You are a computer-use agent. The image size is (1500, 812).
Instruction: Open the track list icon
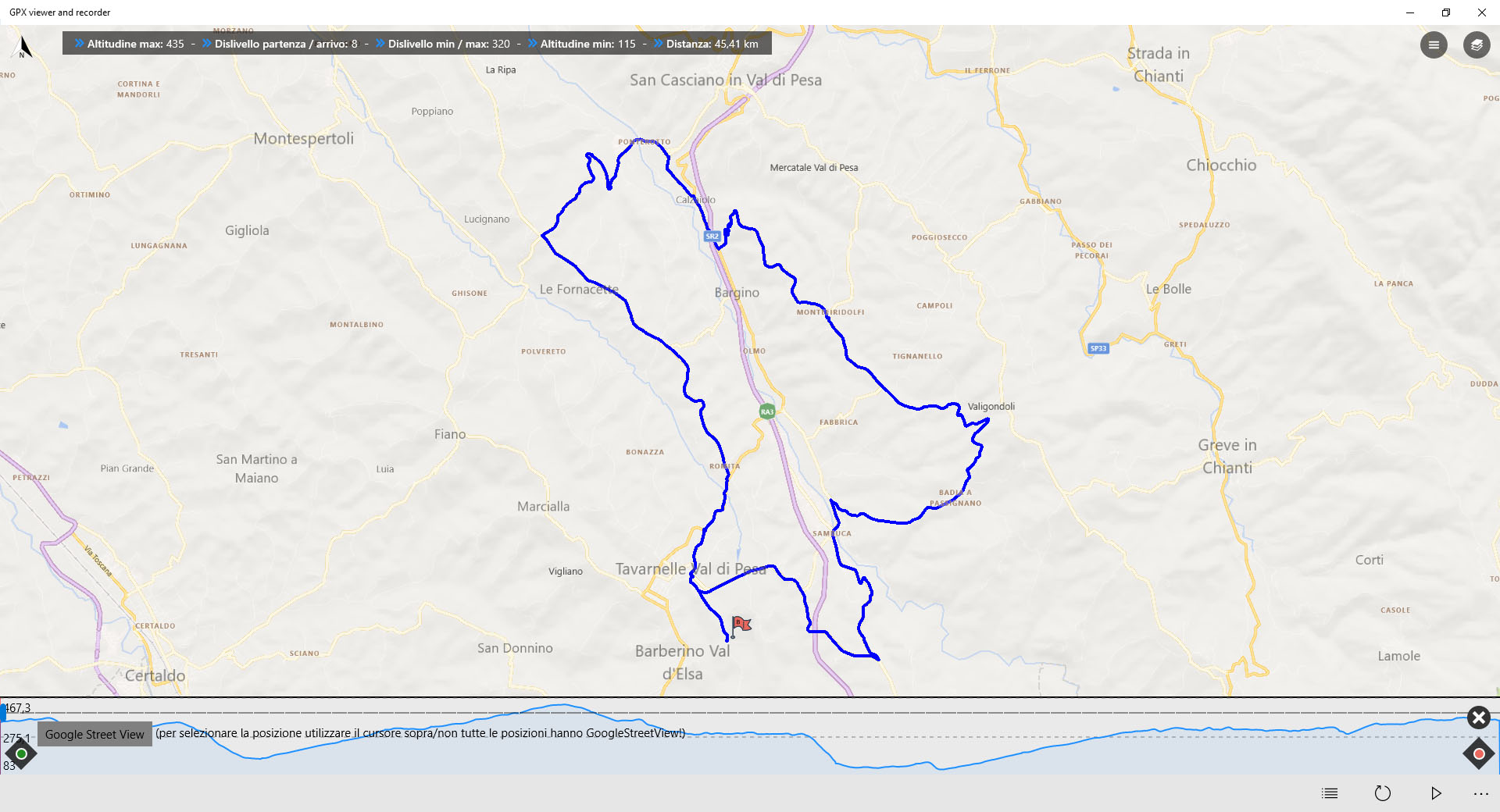[1330, 793]
